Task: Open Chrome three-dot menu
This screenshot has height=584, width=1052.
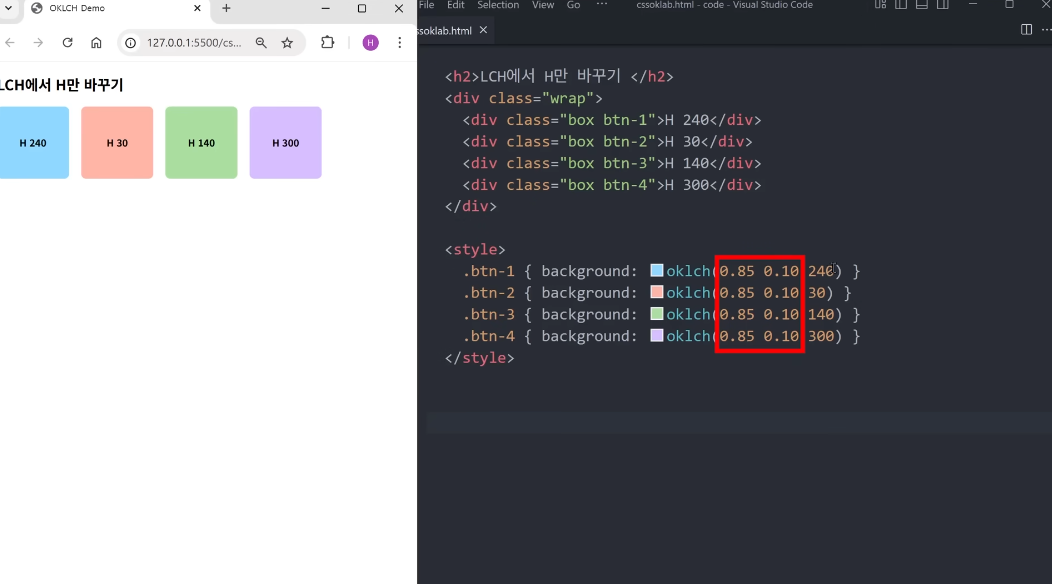Action: [400, 43]
